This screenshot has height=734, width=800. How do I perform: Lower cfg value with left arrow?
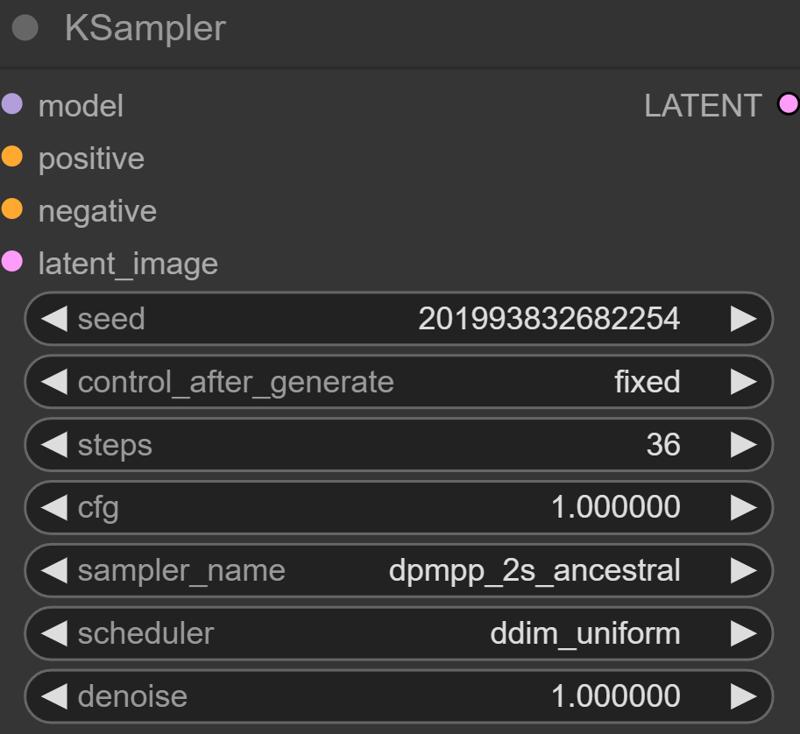click(x=54, y=507)
